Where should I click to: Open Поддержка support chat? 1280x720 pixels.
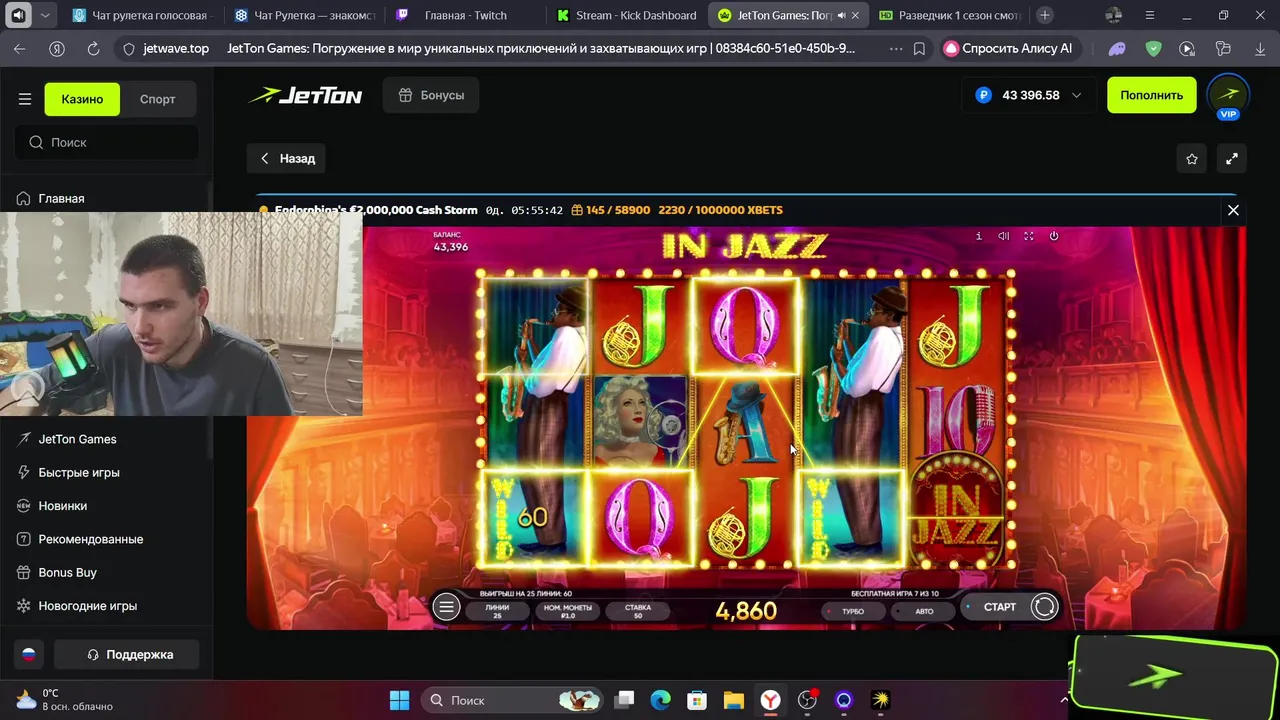127,655
